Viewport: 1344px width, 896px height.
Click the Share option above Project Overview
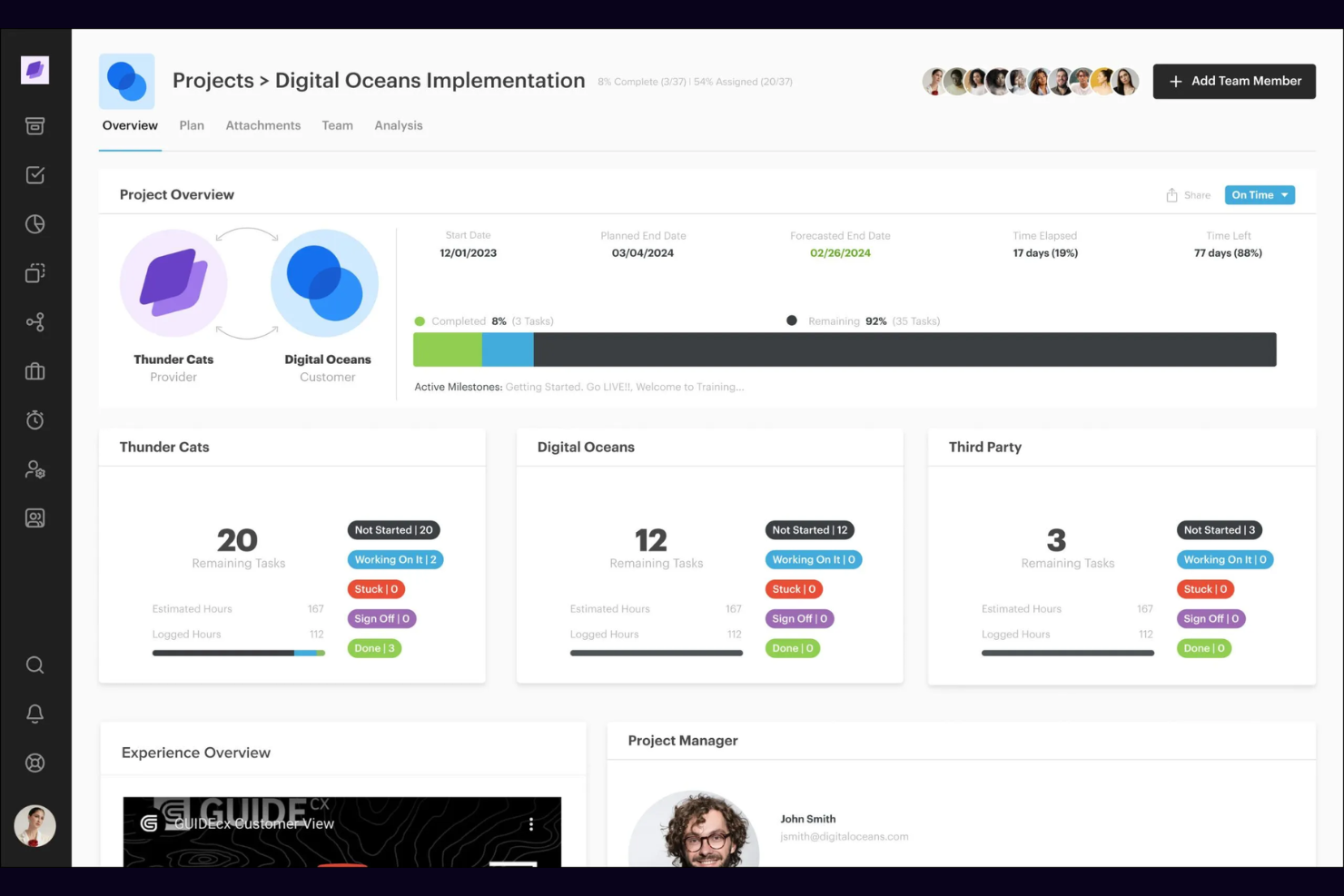pos(1188,194)
